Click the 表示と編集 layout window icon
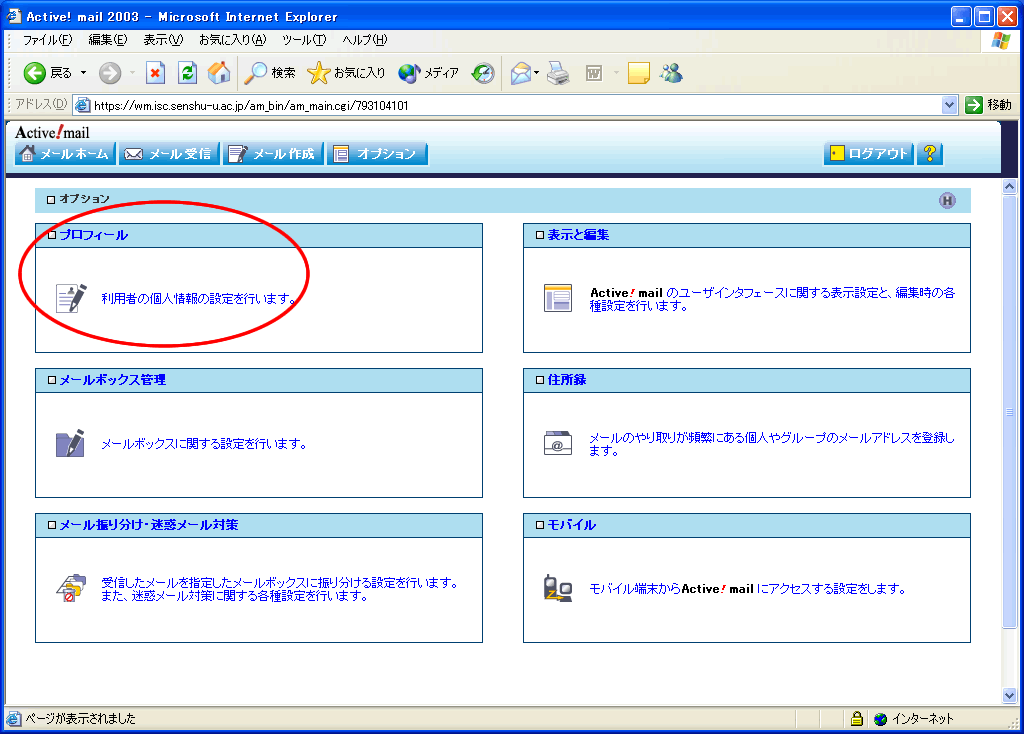The image size is (1024, 734). [x=558, y=298]
